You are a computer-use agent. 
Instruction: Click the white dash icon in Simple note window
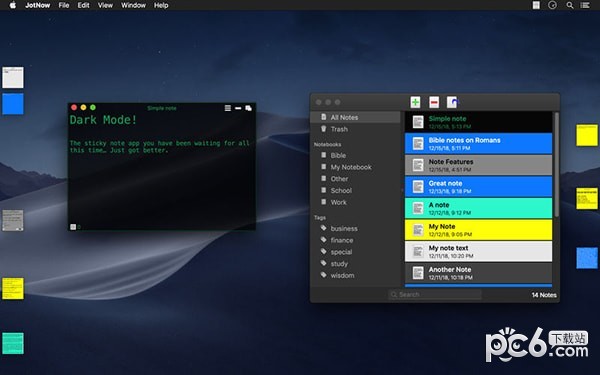click(x=238, y=108)
